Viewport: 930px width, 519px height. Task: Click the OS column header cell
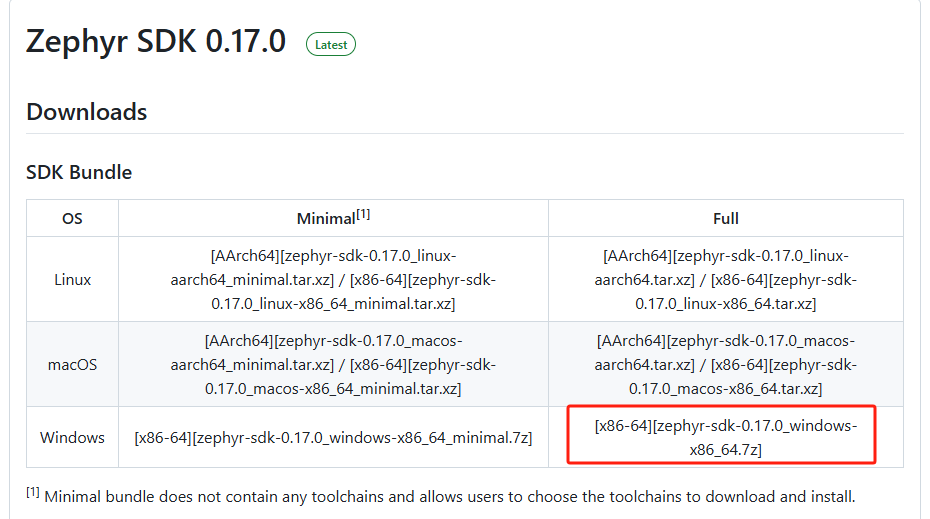72,218
